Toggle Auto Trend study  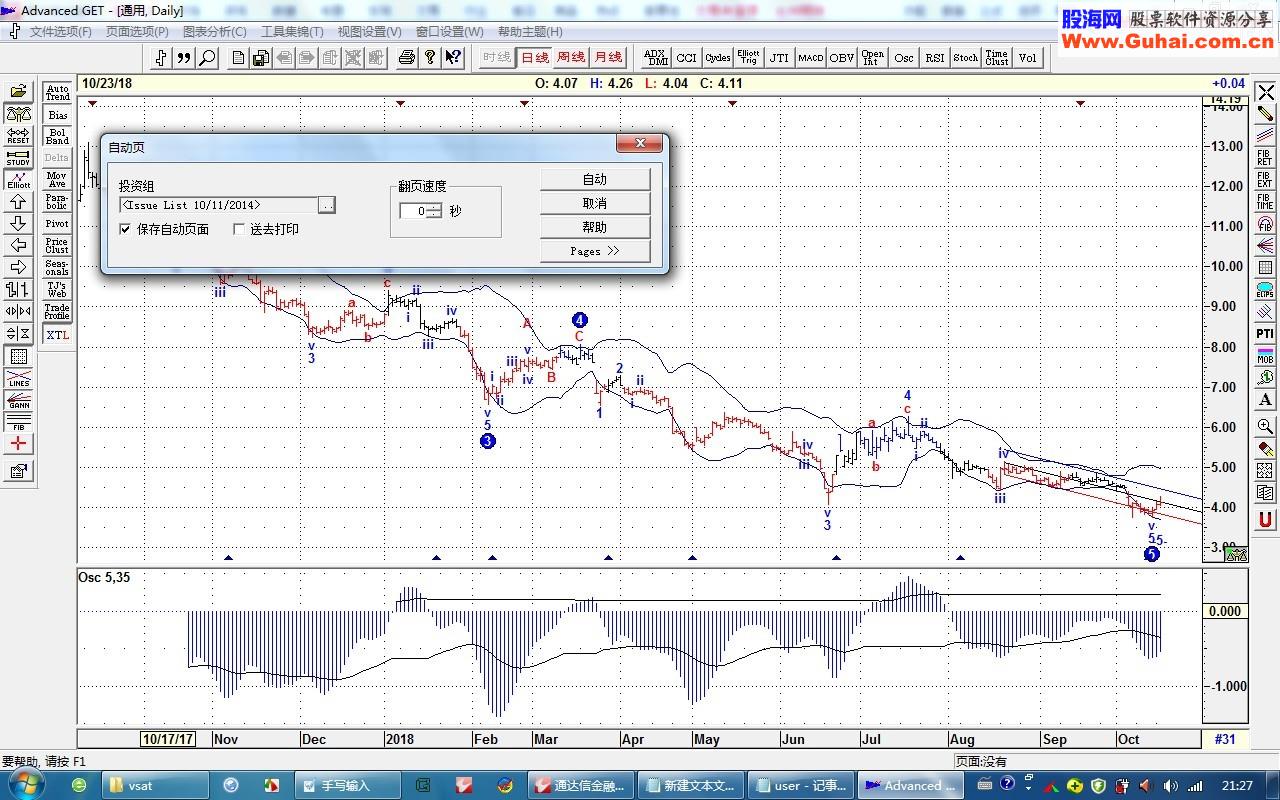[58, 92]
